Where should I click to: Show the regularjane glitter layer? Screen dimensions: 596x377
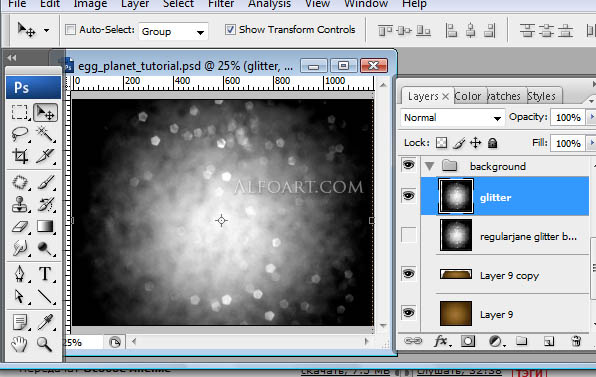point(409,235)
